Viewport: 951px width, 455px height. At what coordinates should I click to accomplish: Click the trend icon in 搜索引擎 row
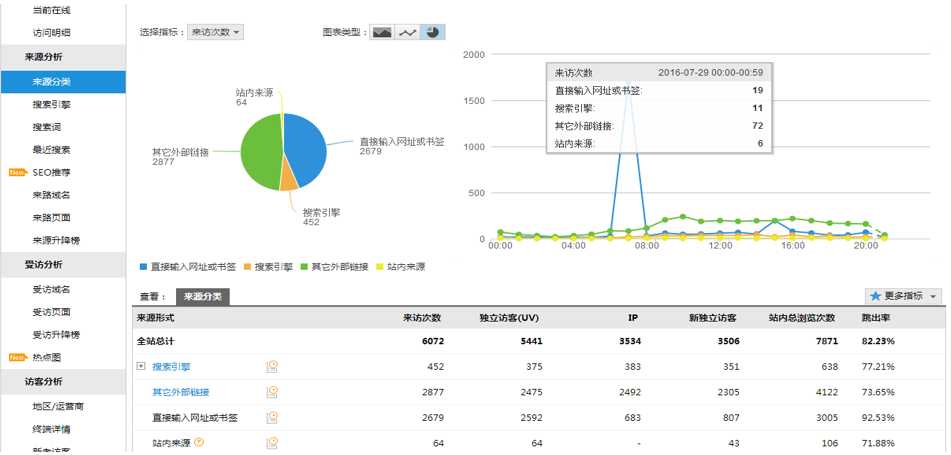click(x=272, y=366)
